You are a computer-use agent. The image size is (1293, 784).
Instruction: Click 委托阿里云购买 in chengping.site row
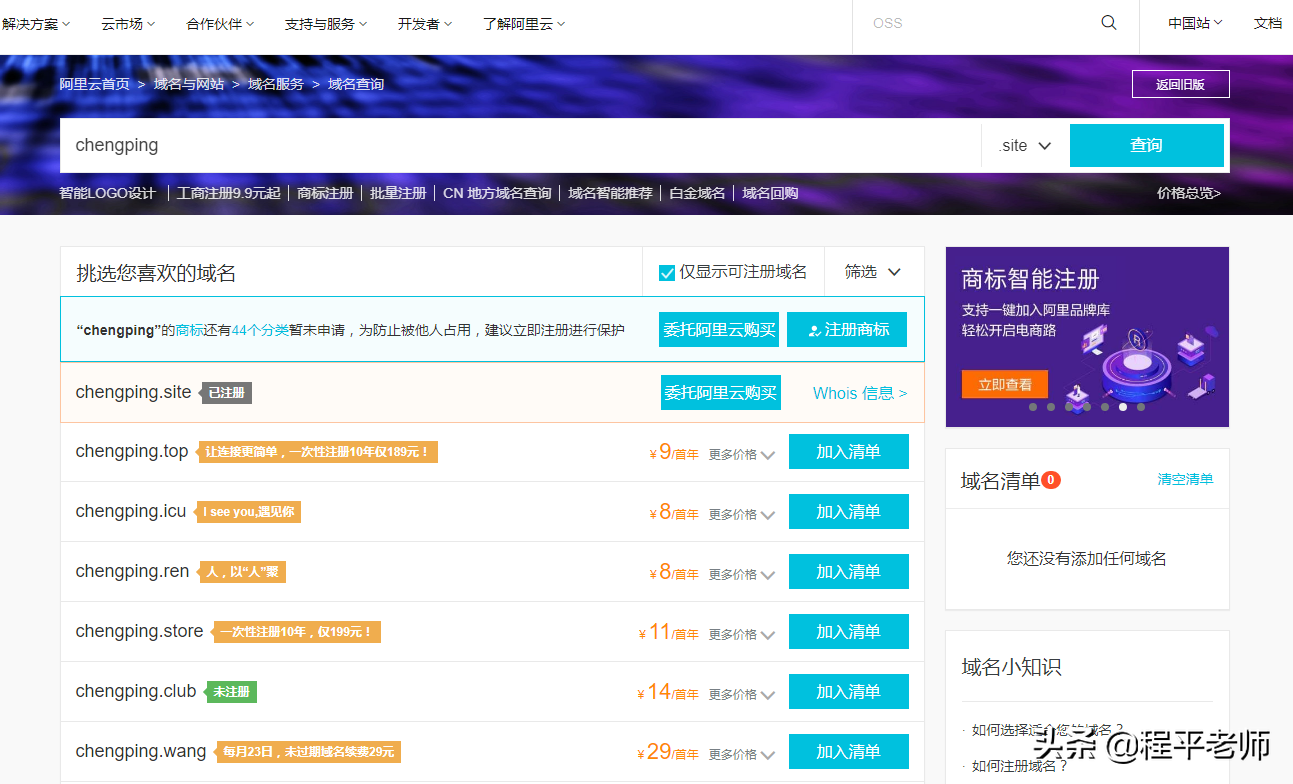click(721, 393)
